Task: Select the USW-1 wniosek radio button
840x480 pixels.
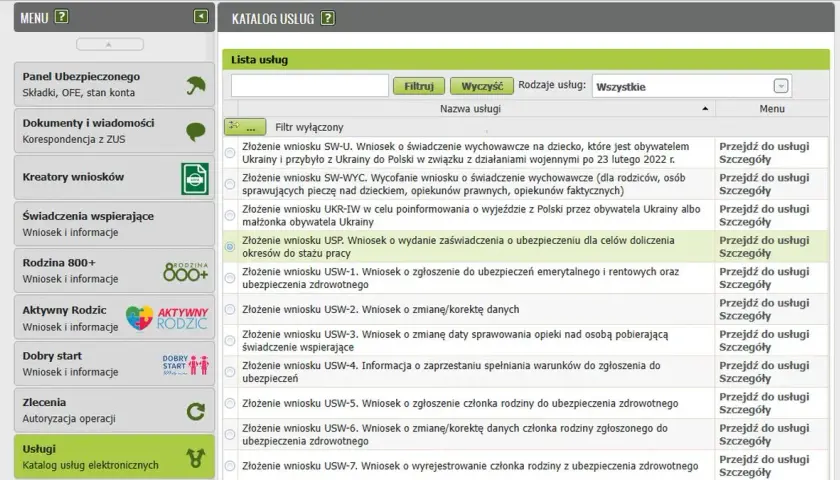Action: (230, 278)
